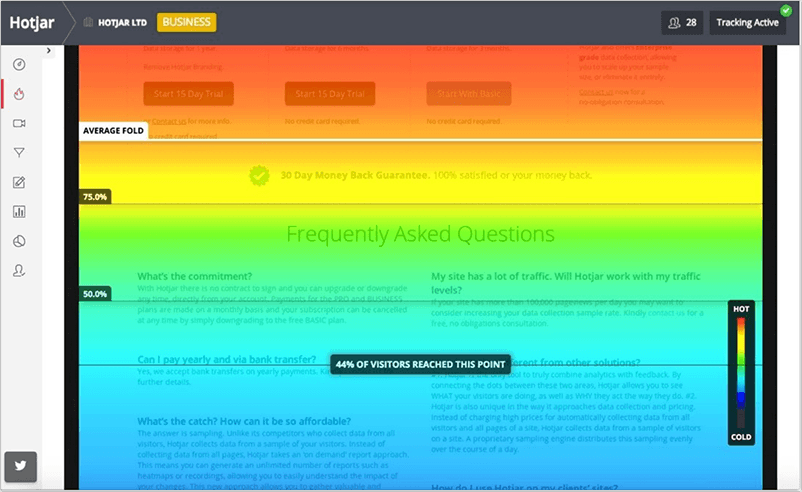Click the 50.0% scroll marker
Viewport: 802px width, 492px height.
pyautogui.click(x=95, y=294)
